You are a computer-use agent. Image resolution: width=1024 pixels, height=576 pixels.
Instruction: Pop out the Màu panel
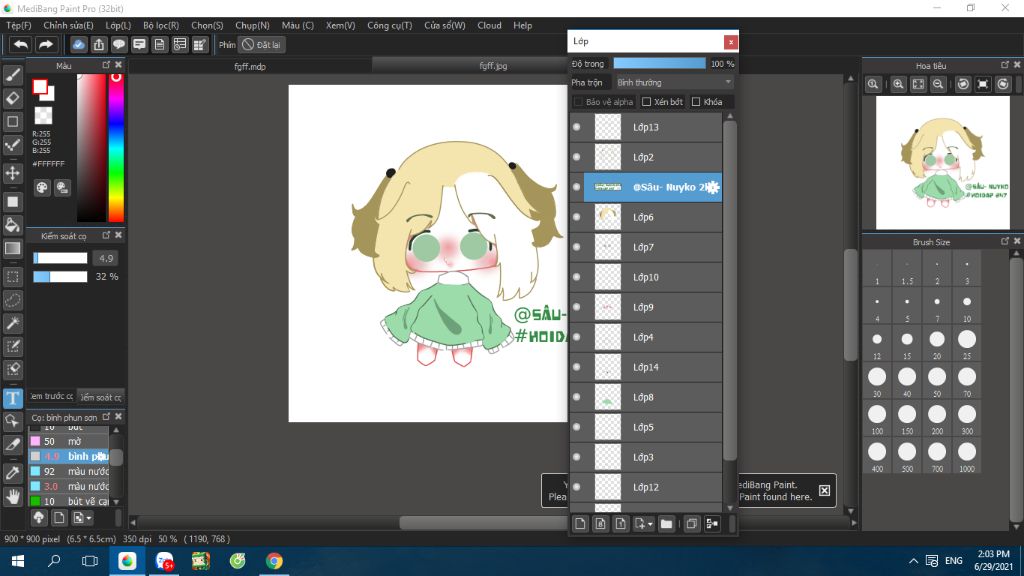click(x=106, y=65)
